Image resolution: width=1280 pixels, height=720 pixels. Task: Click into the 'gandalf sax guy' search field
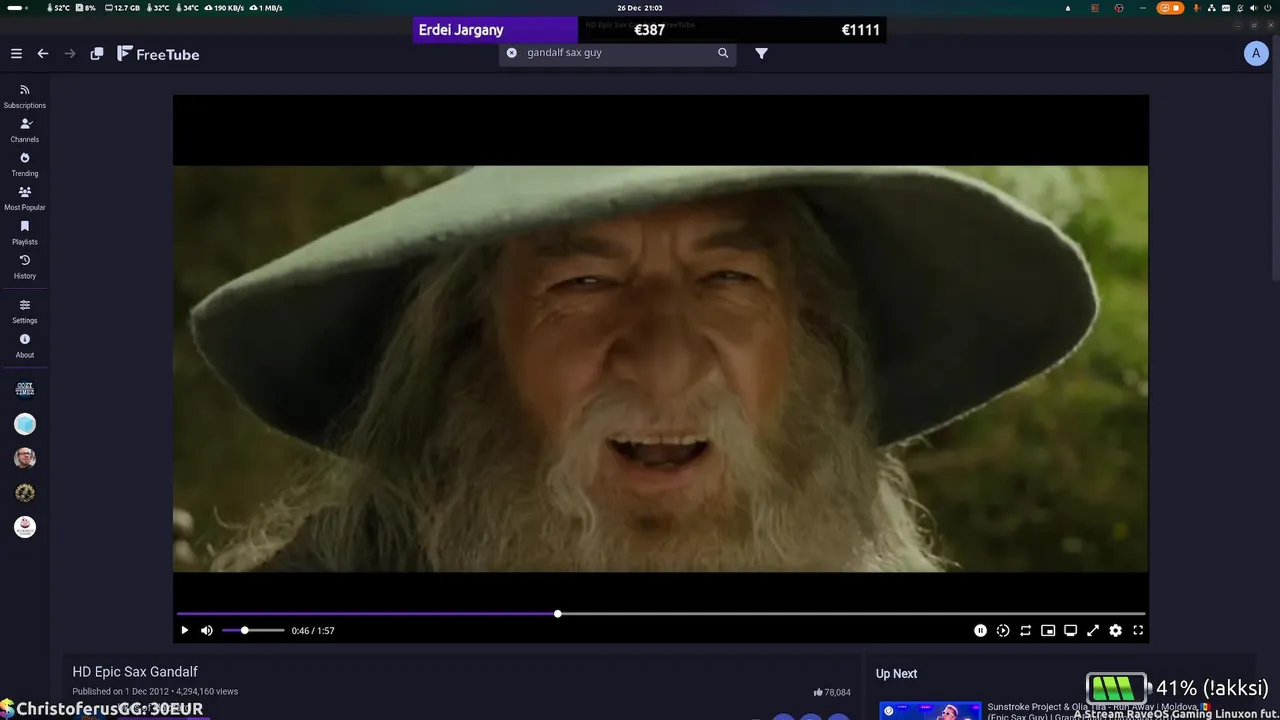pos(616,53)
